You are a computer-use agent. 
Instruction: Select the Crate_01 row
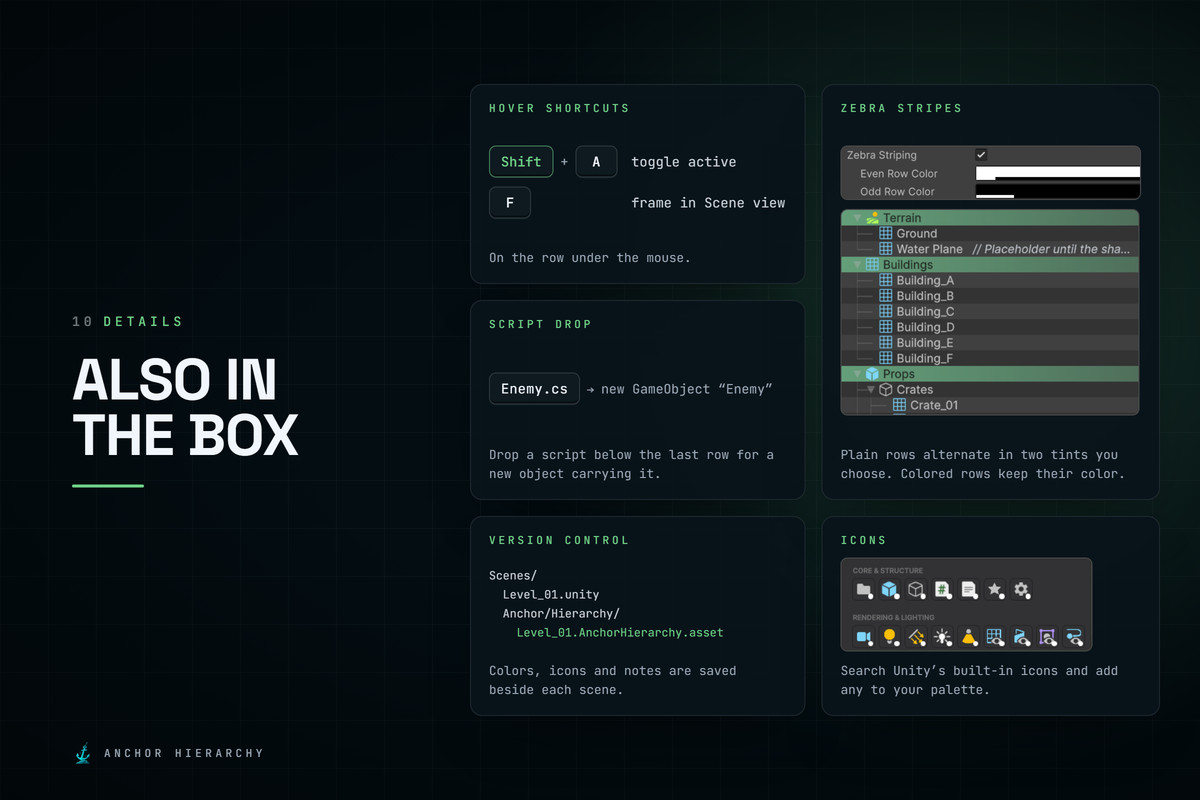click(x=990, y=405)
